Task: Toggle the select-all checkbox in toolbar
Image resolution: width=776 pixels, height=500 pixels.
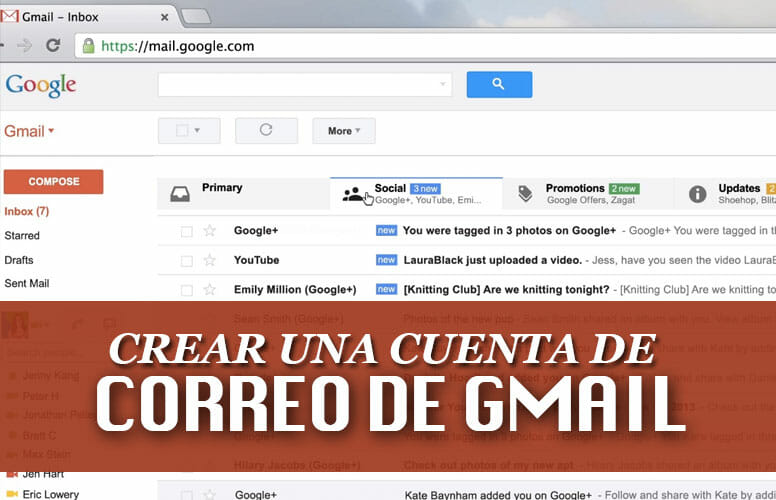Action: coord(182,130)
